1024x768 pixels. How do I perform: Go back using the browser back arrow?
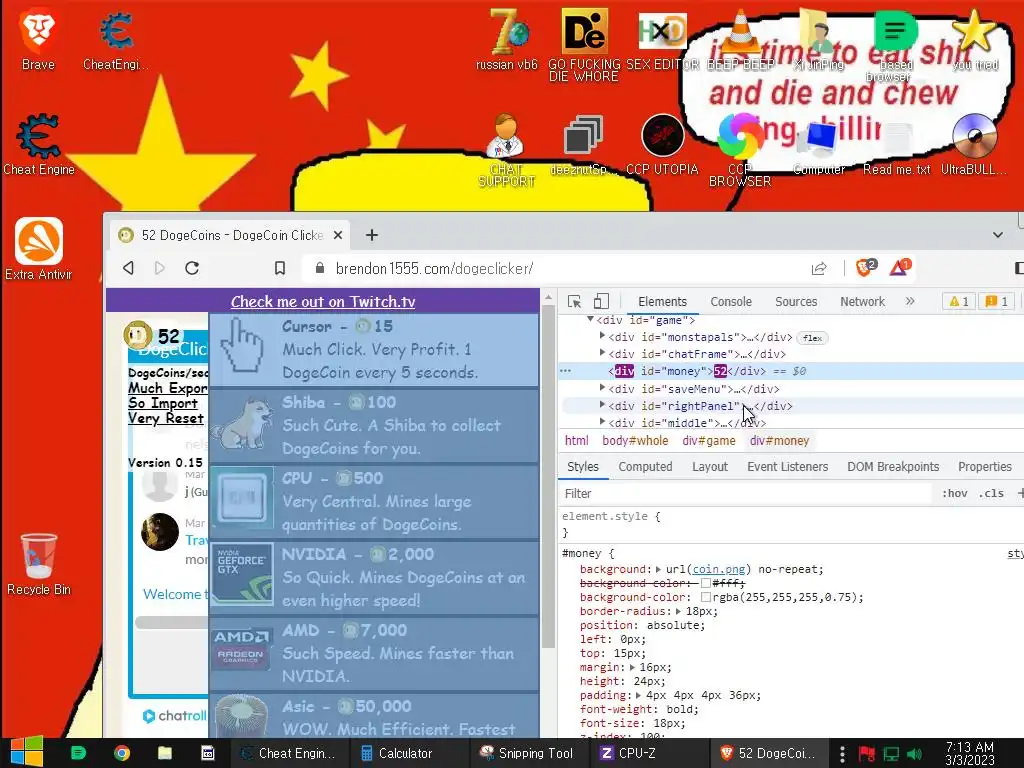point(129,268)
